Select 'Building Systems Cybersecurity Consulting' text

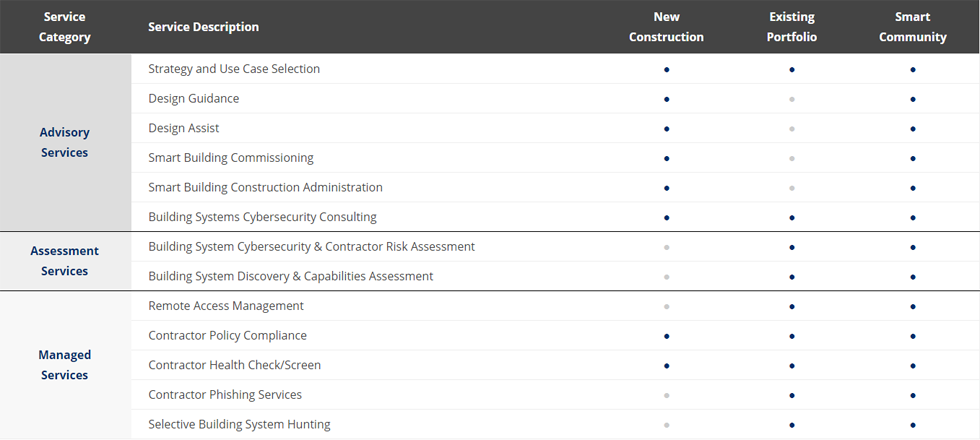pyautogui.click(x=262, y=217)
